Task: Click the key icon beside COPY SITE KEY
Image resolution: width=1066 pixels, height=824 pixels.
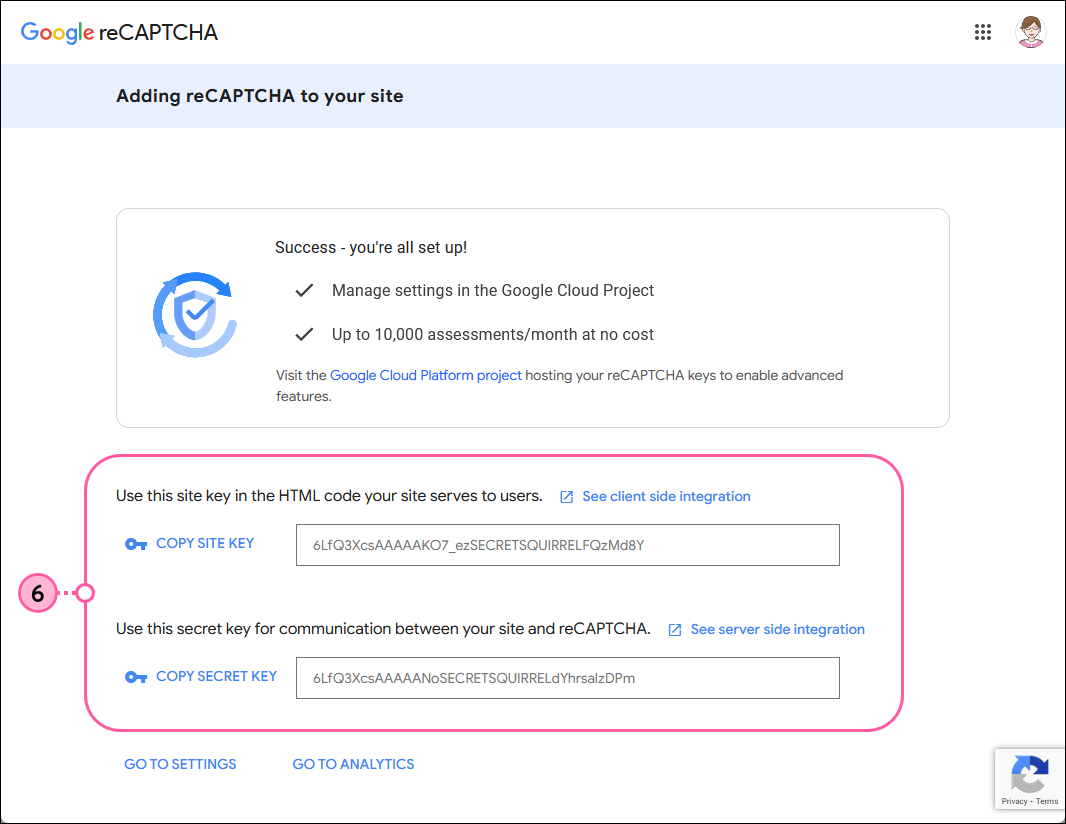Action: coord(136,544)
